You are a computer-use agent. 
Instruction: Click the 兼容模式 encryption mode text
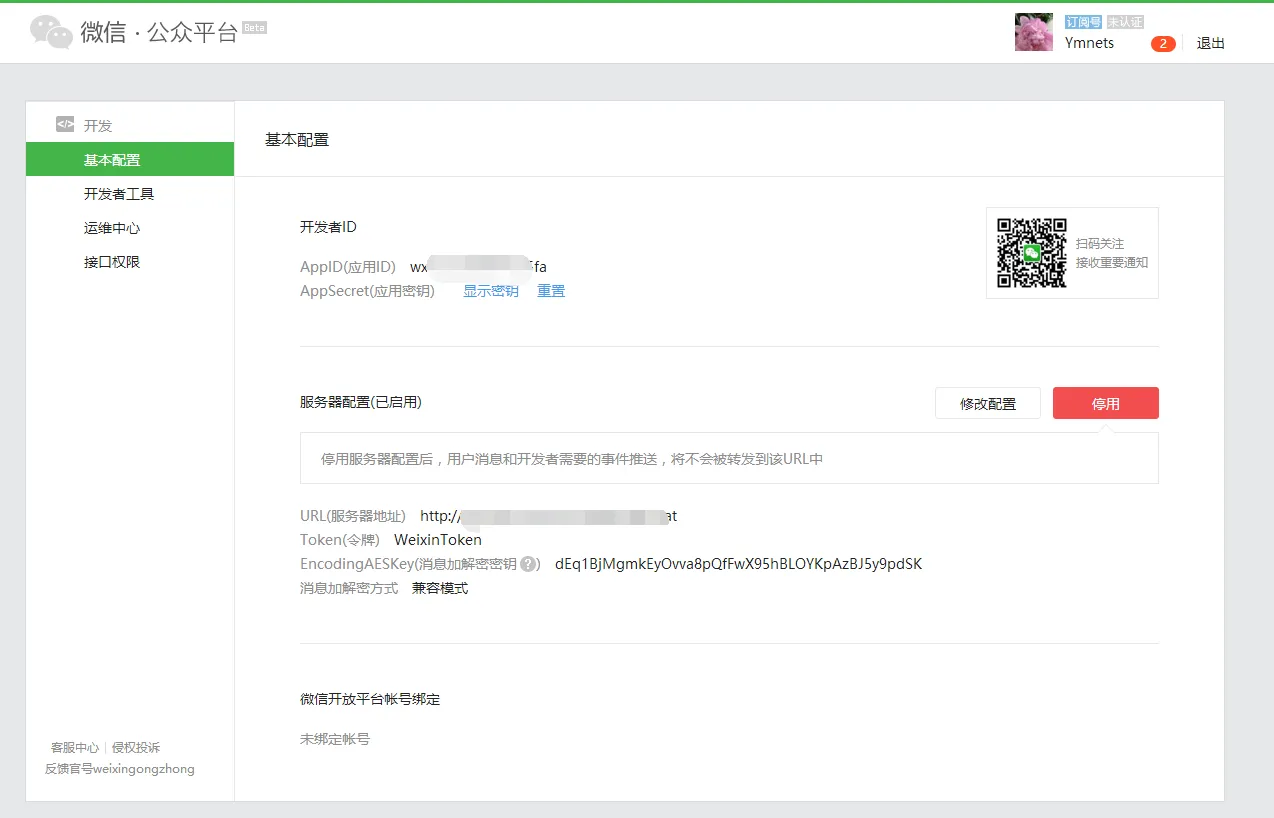(x=440, y=588)
